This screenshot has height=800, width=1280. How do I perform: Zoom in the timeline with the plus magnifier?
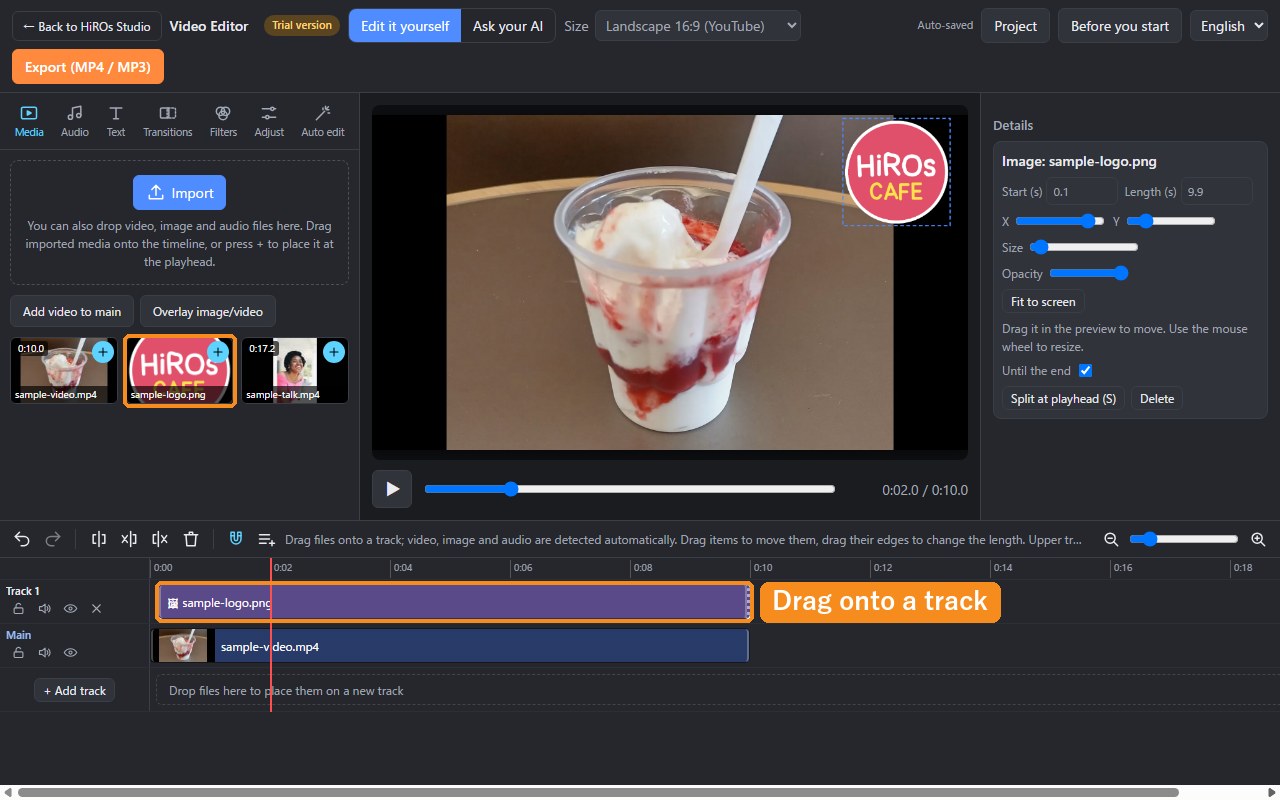click(x=1258, y=539)
